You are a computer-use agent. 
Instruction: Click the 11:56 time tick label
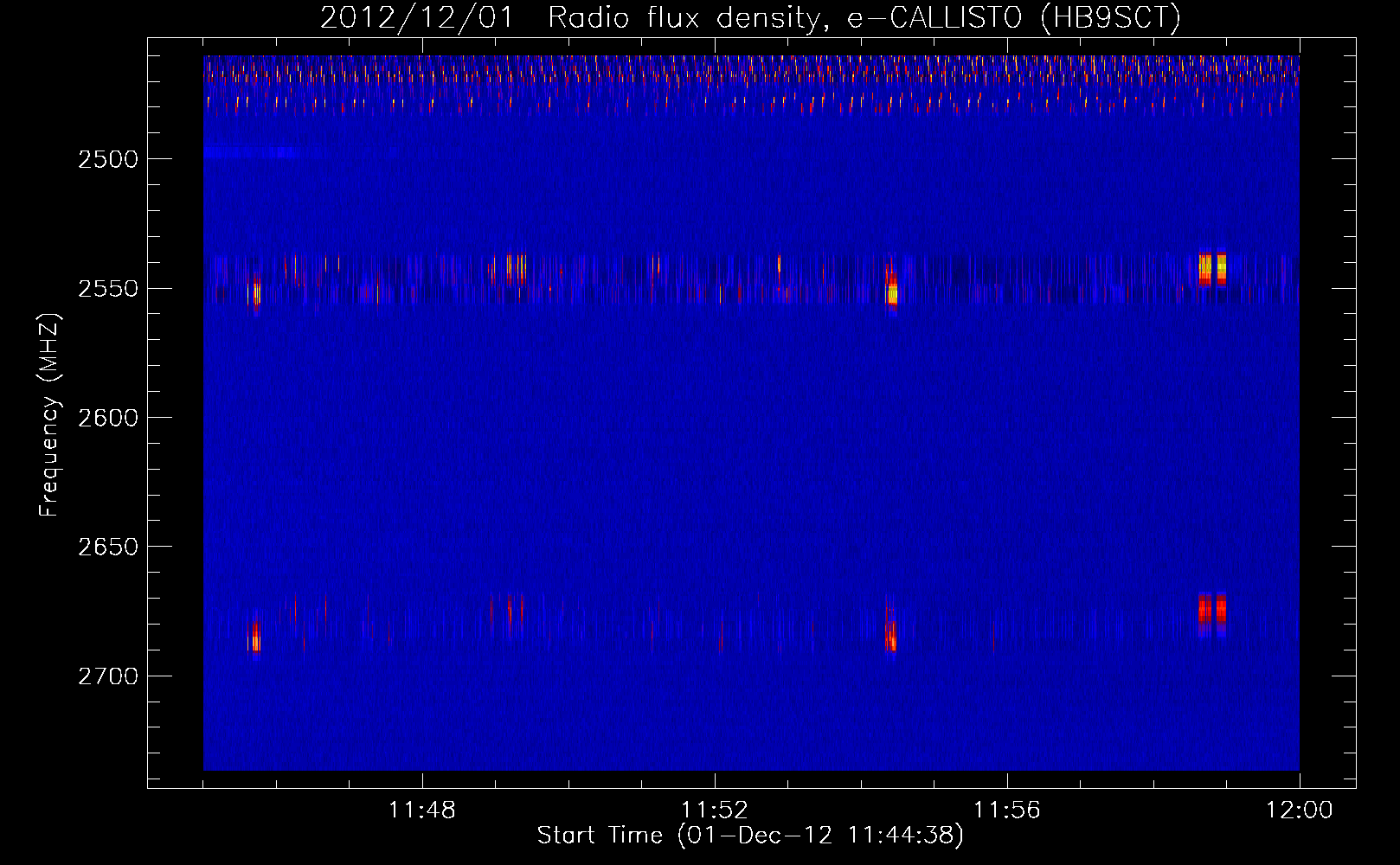pyautogui.click(x=1007, y=811)
